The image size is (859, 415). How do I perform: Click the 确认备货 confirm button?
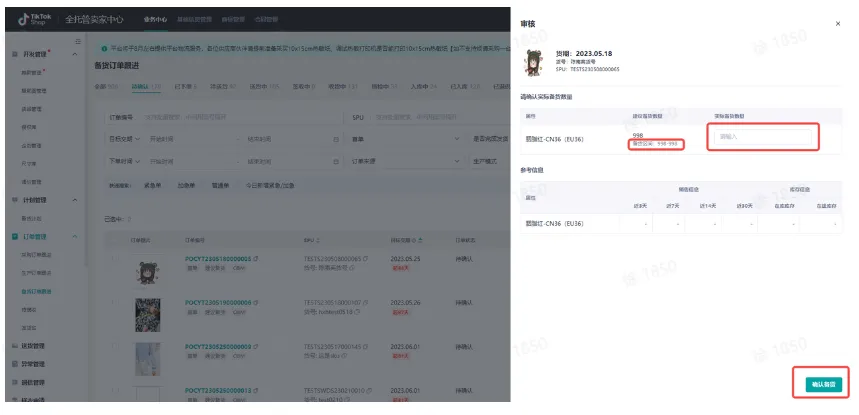pos(823,384)
